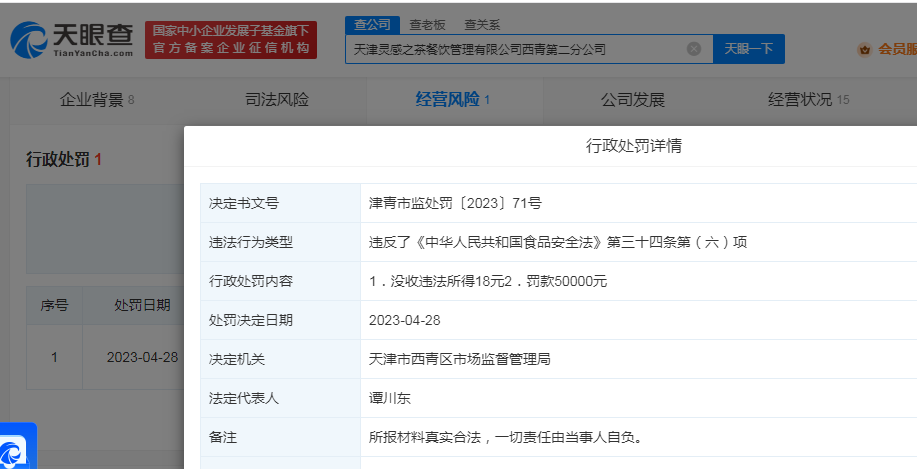Click the 天眼一下 search button
This screenshot has height=469, width=917.
749,49
